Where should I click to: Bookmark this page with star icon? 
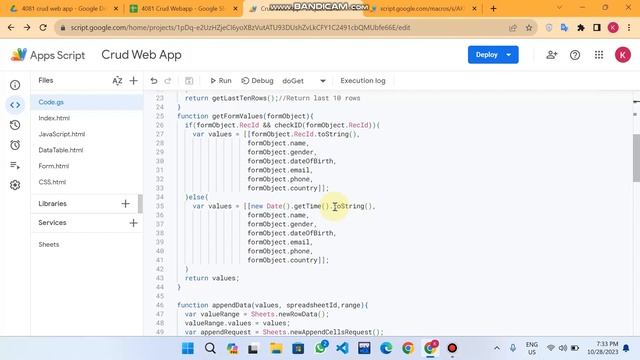(529, 28)
